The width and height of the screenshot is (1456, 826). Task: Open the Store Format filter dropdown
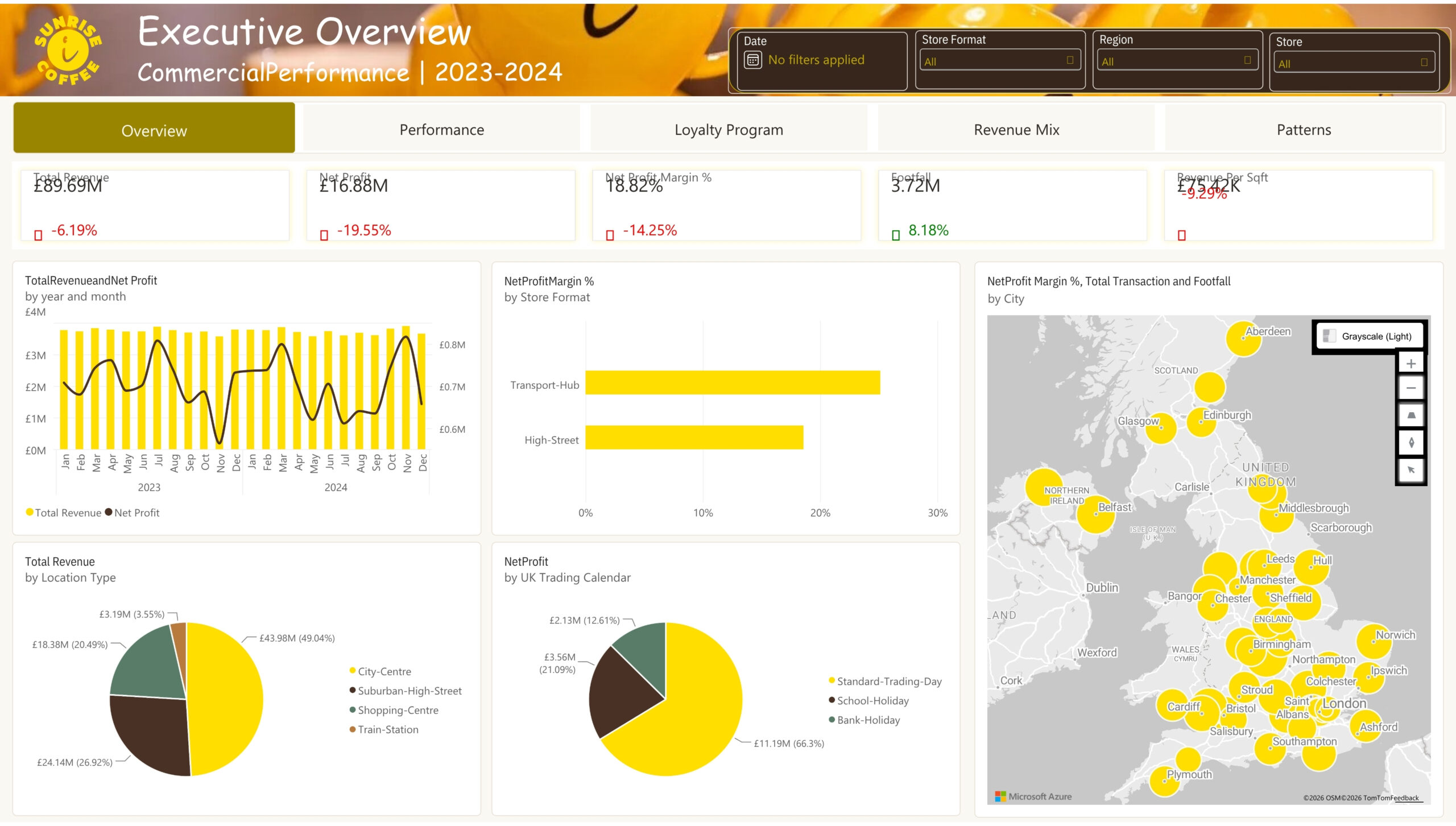point(999,61)
